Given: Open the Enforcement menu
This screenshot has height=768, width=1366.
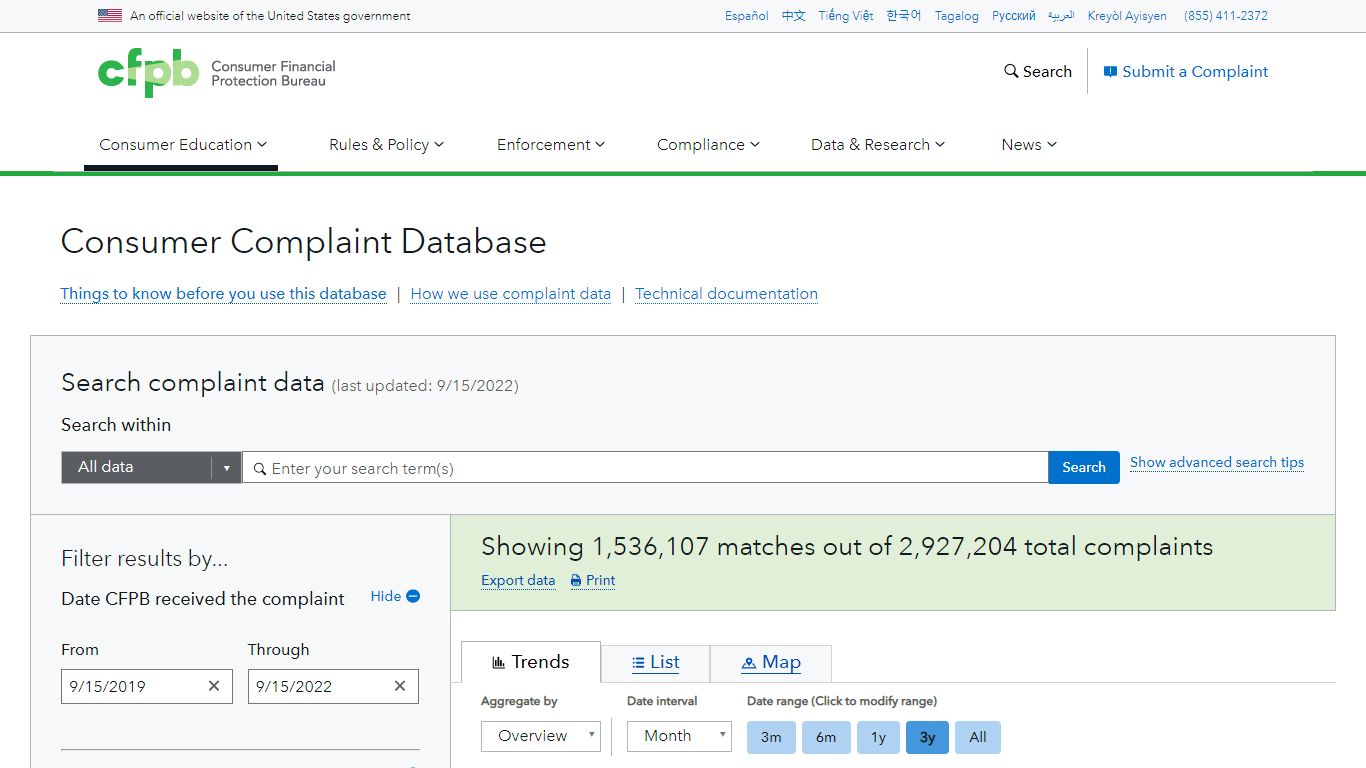Looking at the screenshot, I should 551,145.
